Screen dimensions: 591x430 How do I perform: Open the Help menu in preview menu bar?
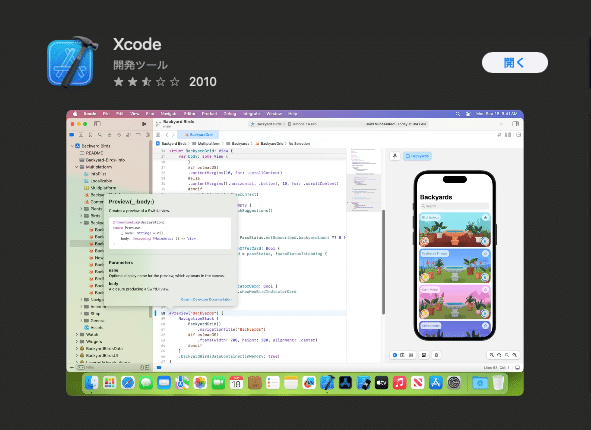(x=292, y=114)
